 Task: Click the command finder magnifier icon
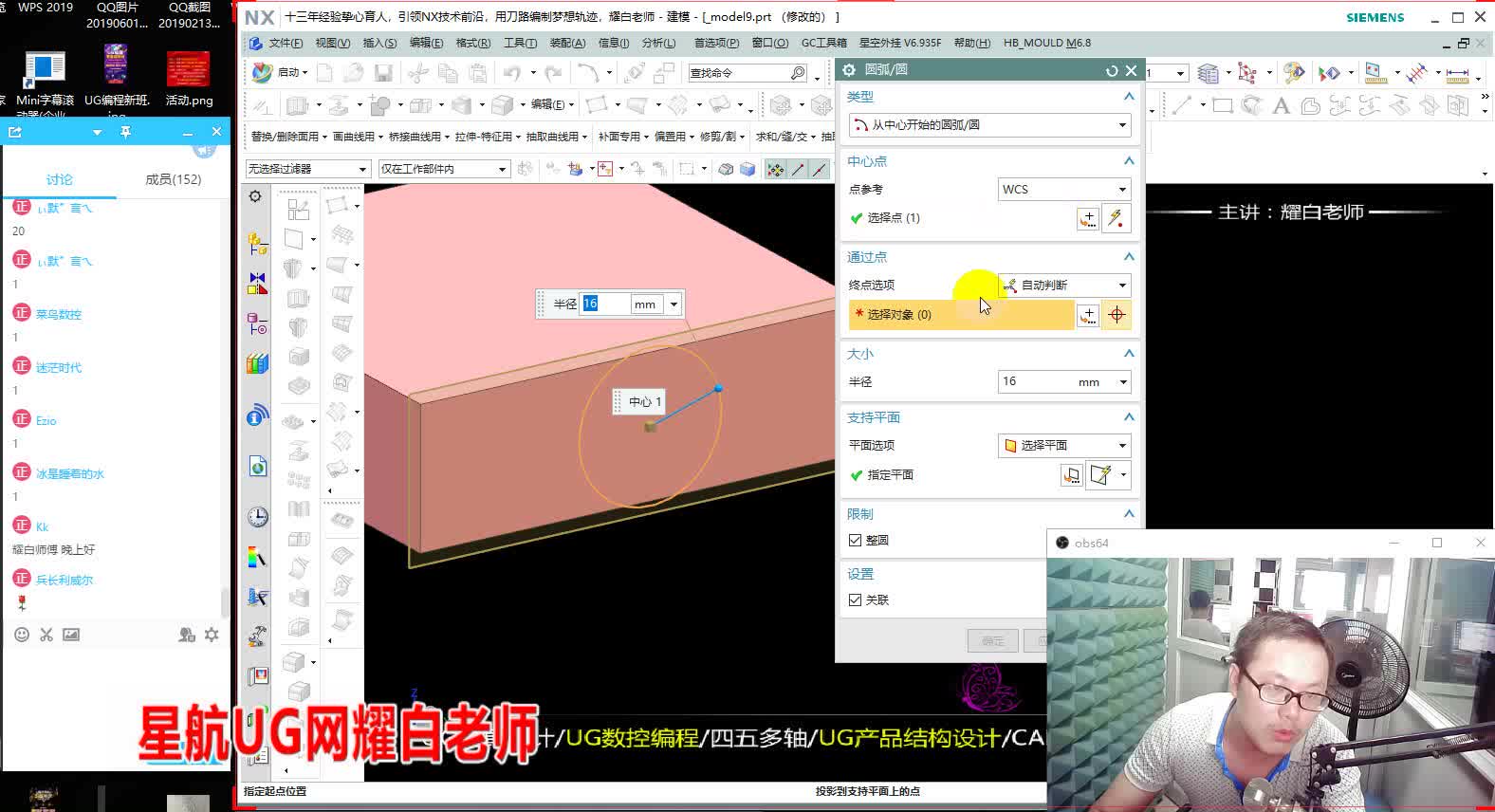pyautogui.click(x=798, y=73)
